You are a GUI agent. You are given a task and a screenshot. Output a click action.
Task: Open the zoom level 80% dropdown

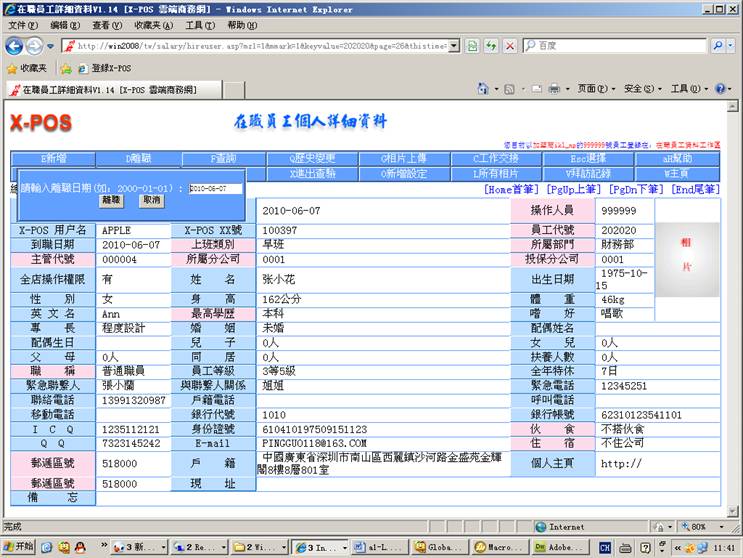699,527
